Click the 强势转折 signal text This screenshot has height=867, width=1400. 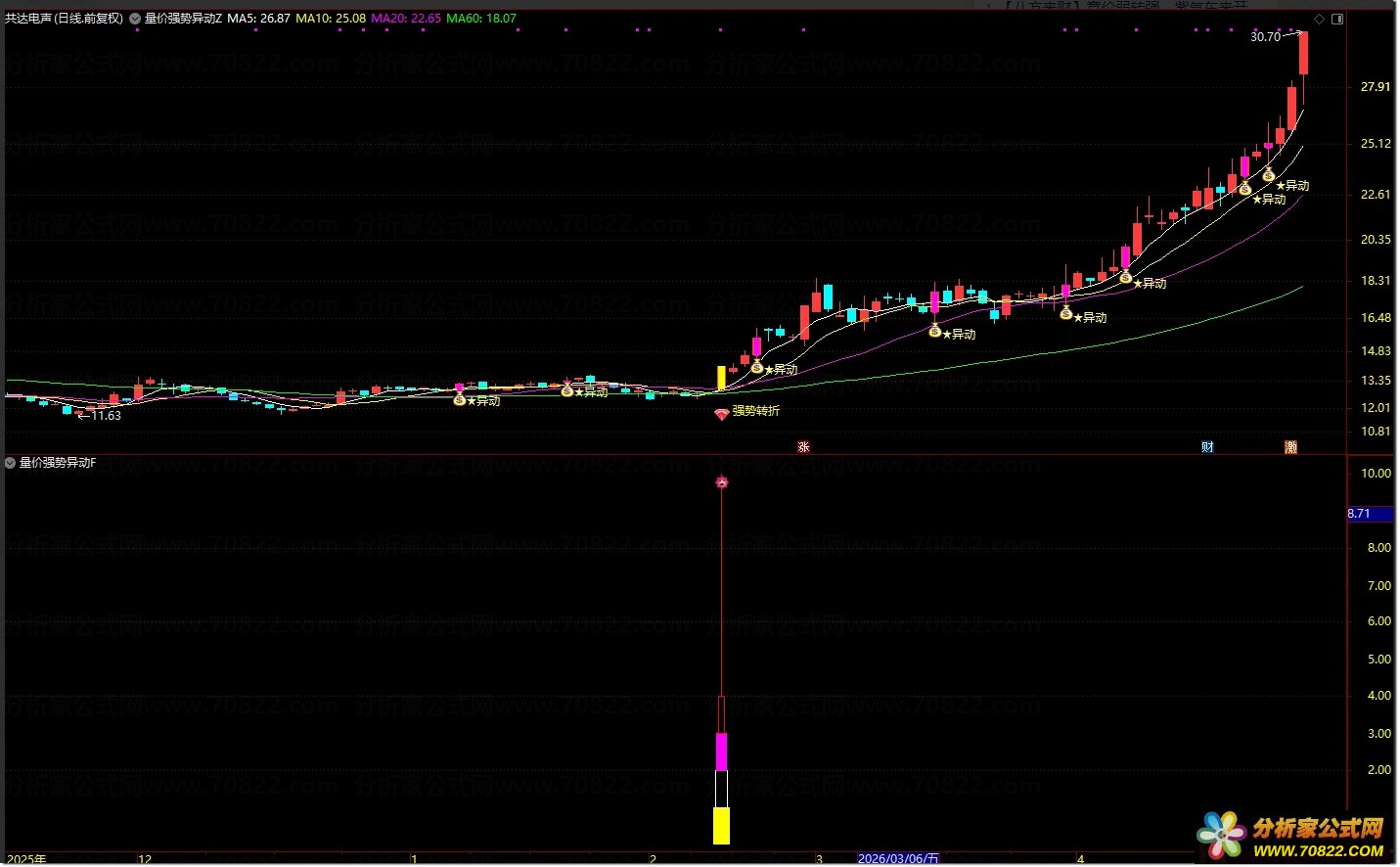tap(756, 411)
